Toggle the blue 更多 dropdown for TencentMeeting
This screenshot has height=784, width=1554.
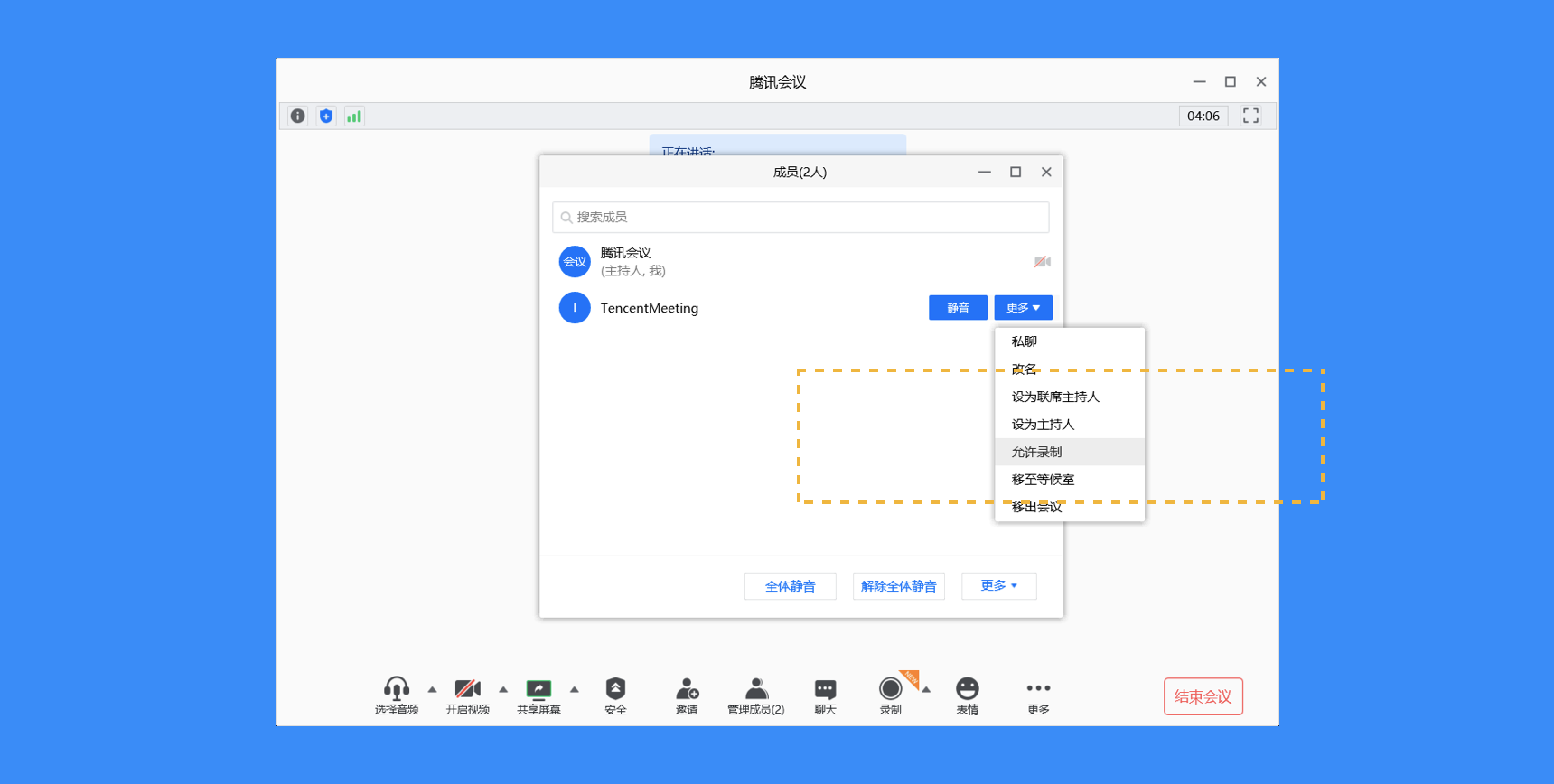(1023, 308)
